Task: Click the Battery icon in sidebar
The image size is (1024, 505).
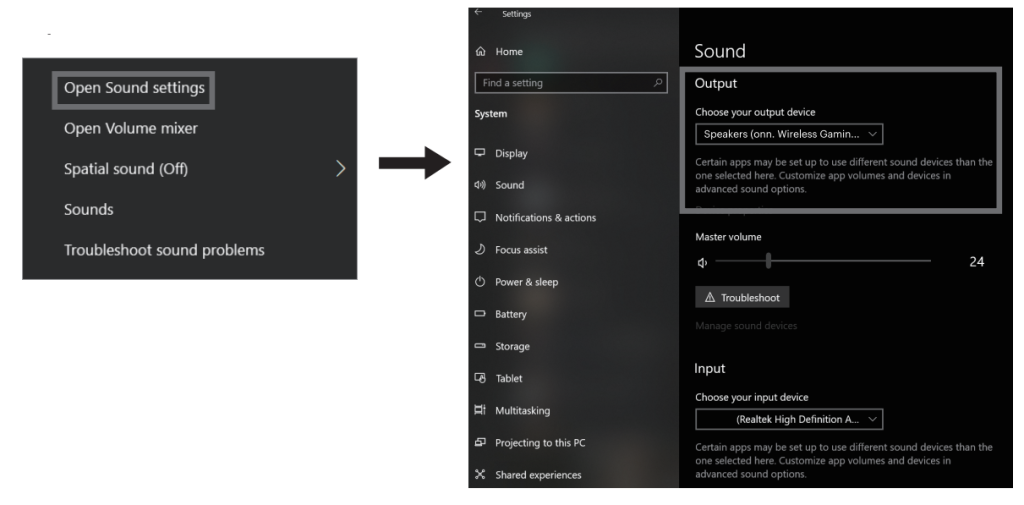Action: tap(480, 314)
